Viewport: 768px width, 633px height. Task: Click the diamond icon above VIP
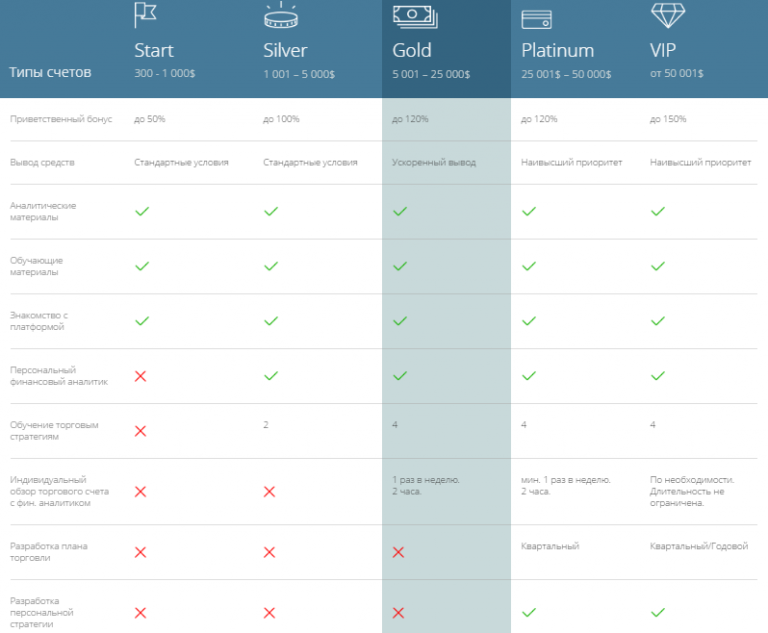(x=668, y=15)
